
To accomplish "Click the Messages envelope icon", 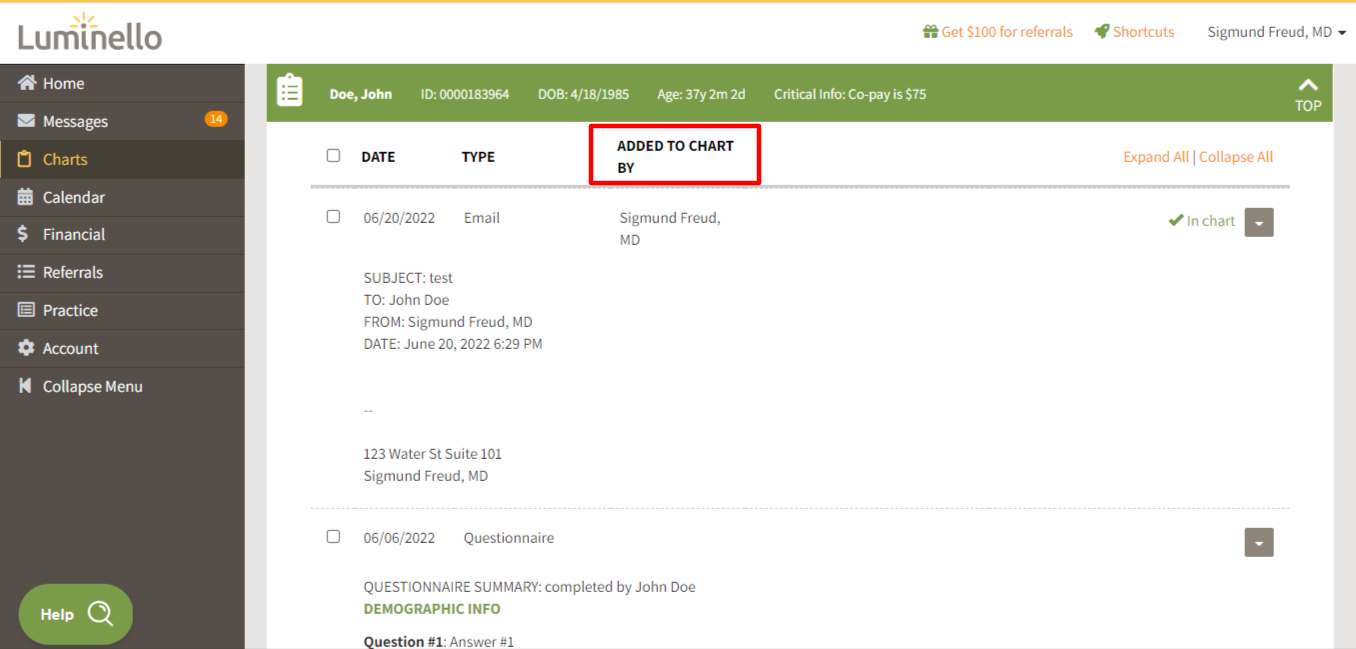I will coord(27,121).
